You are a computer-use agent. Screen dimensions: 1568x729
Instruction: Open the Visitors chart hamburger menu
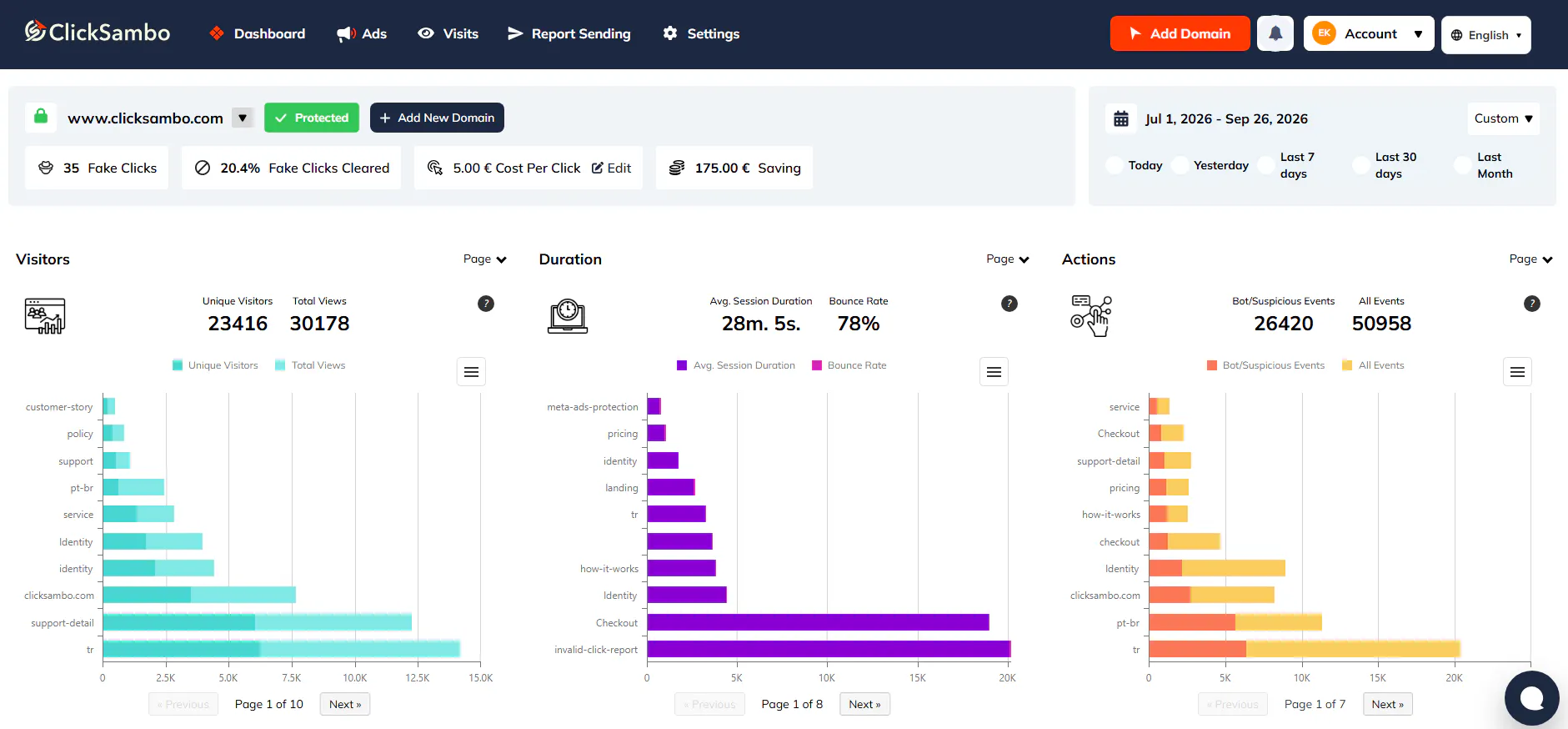point(471,372)
